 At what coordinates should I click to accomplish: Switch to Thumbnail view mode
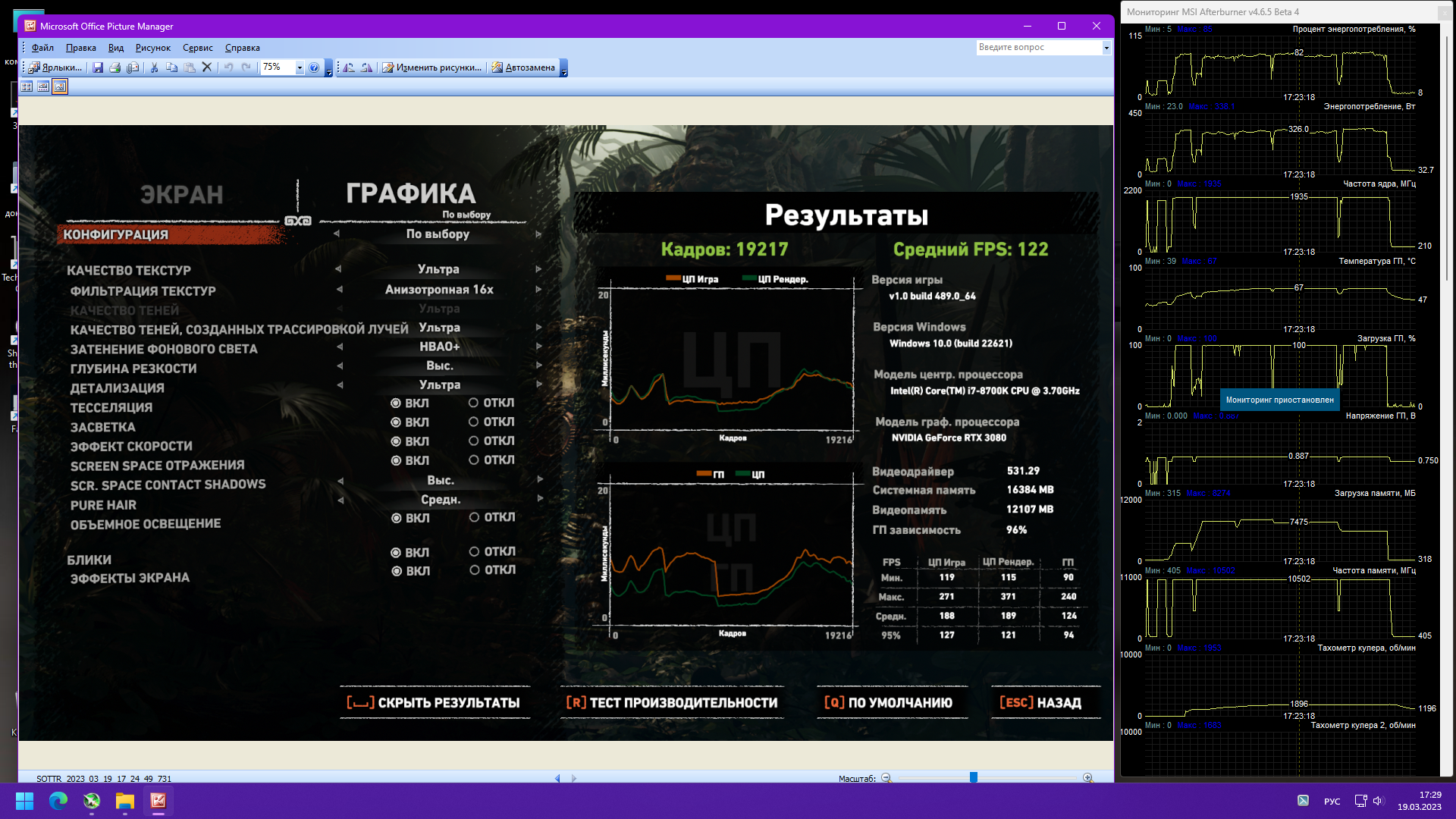pyautogui.click(x=27, y=86)
